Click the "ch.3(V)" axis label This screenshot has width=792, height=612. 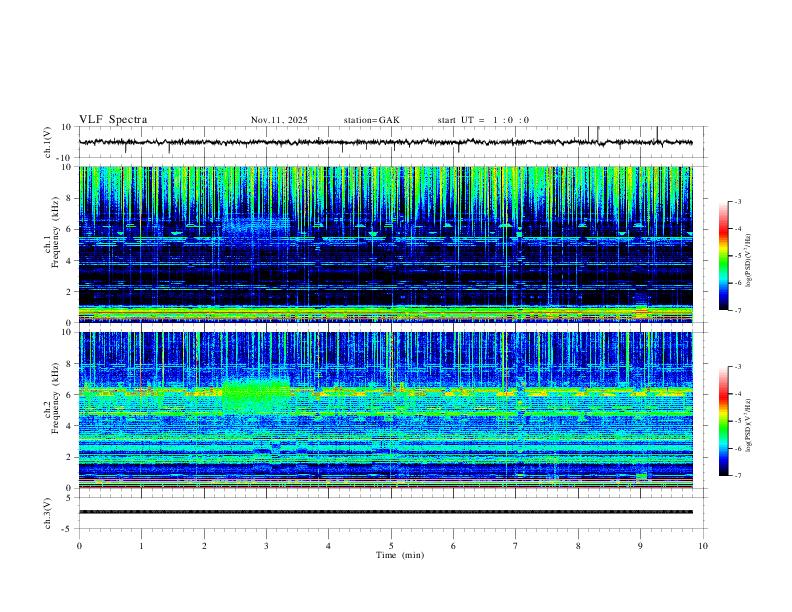48,513
